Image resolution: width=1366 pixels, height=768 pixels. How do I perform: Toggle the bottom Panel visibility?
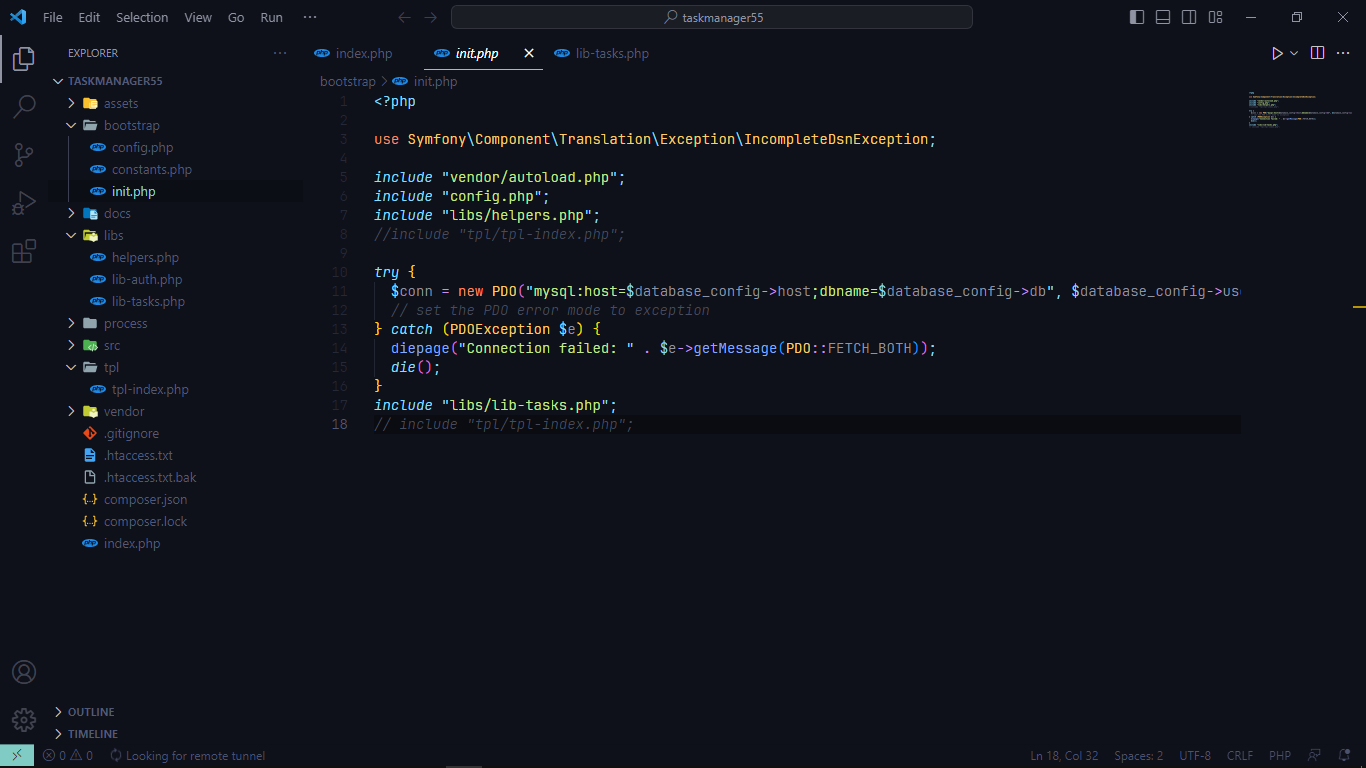[1163, 17]
